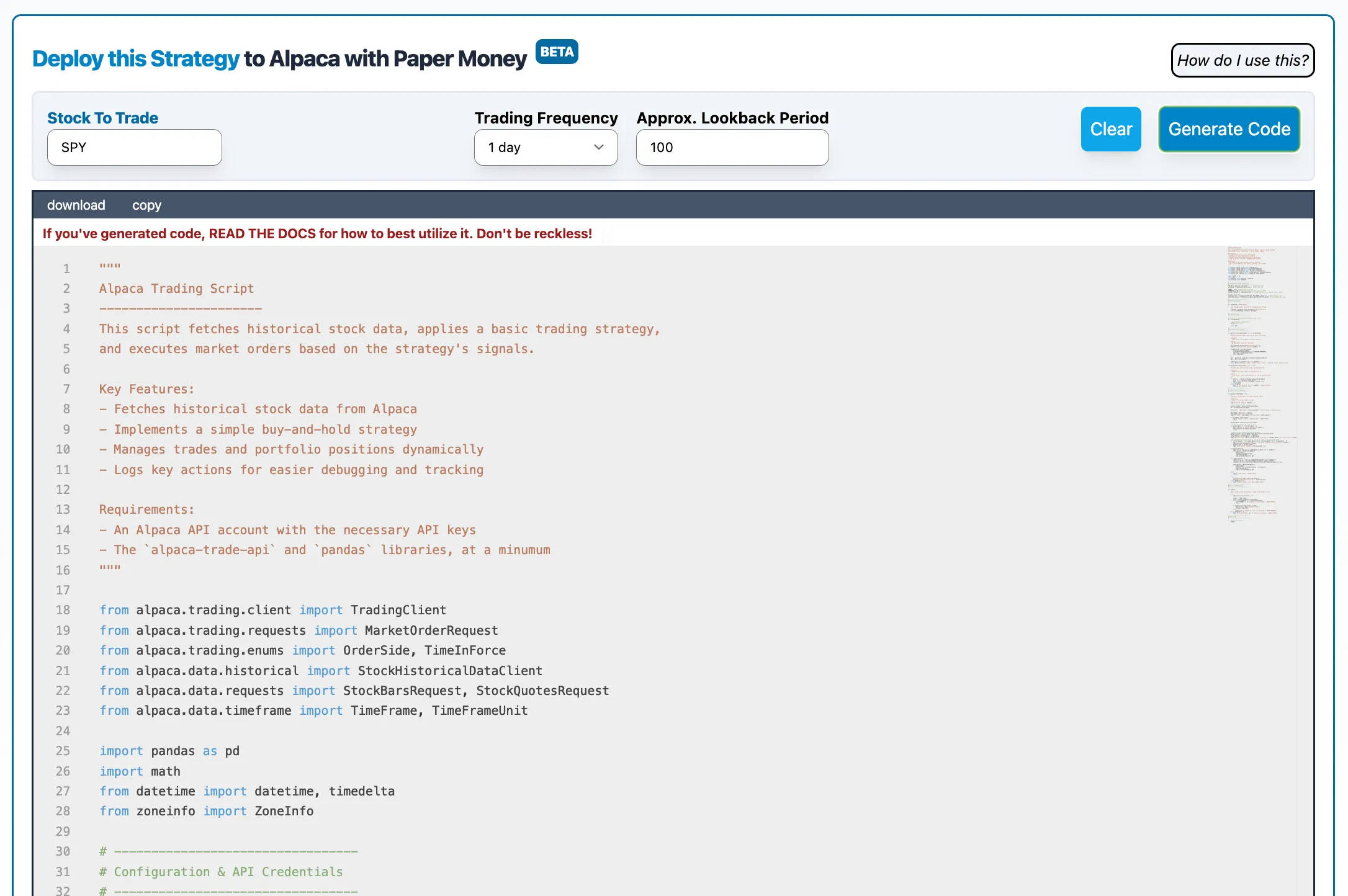The width and height of the screenshot is (1348, 896).
Task: Click the dropdown chevron next to 1 day
Action: pos(598,148)
